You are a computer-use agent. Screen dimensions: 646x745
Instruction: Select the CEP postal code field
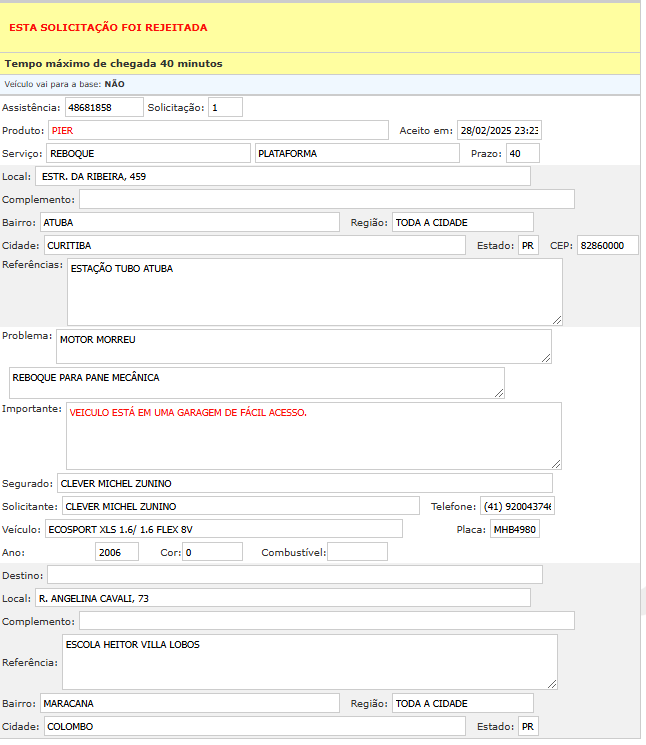click(607, 245)
